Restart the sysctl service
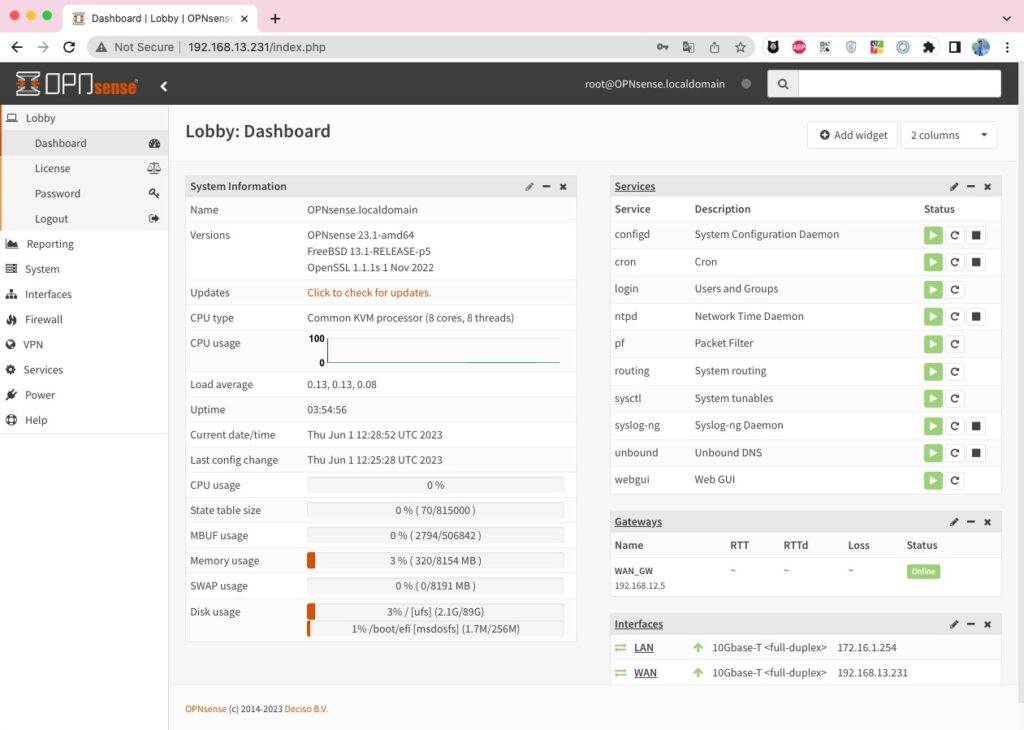The width and height of the screenshot is (1024, 730). 955,398
